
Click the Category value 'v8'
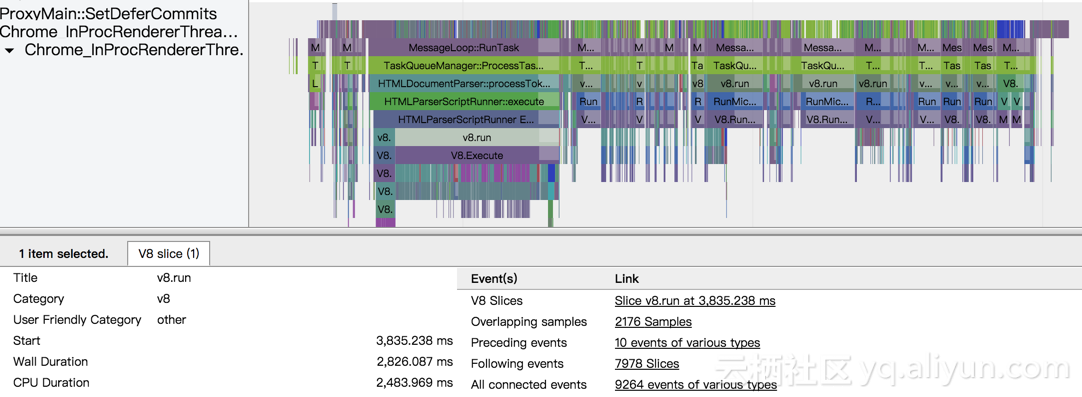click(164, 299)
